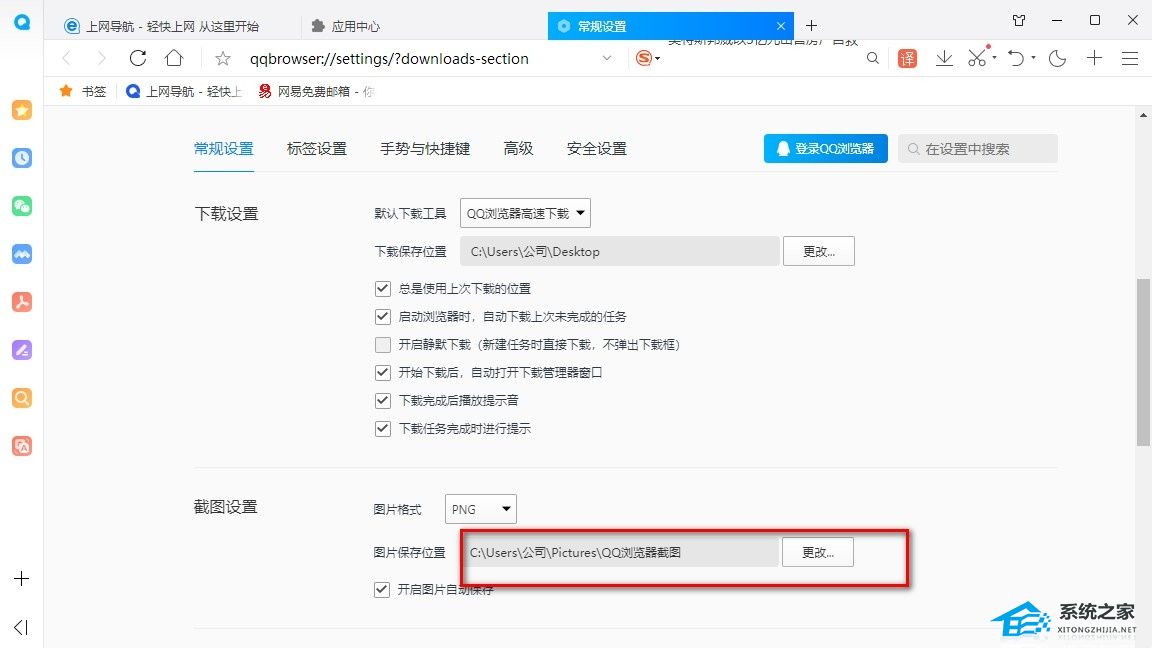Click the vertical scrollbar thumb
1152x648 pixels.
tap(1143, 362)
